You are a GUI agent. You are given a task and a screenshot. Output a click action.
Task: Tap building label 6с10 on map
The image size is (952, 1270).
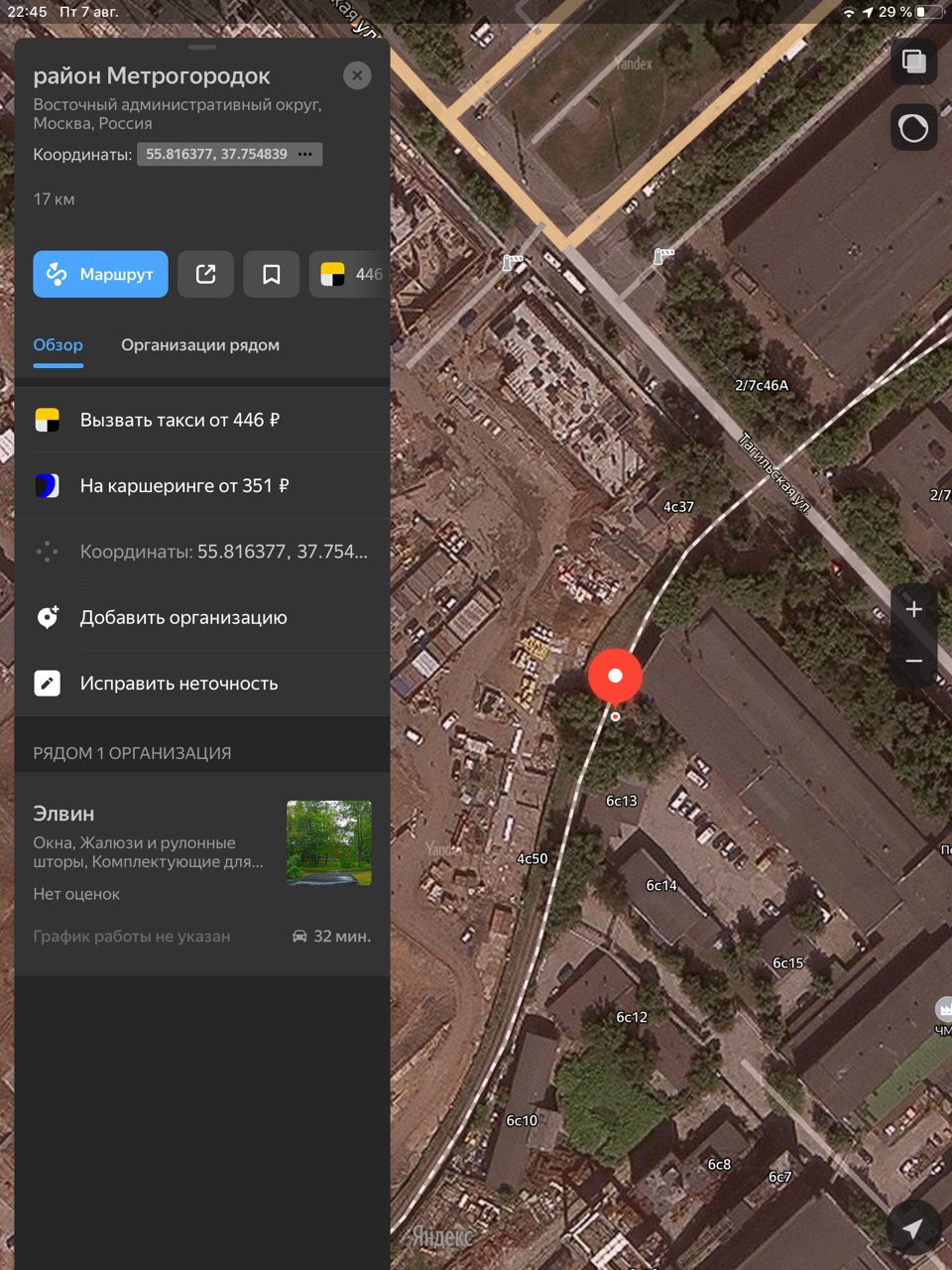pyautogui.click(x=522, y=1120)
